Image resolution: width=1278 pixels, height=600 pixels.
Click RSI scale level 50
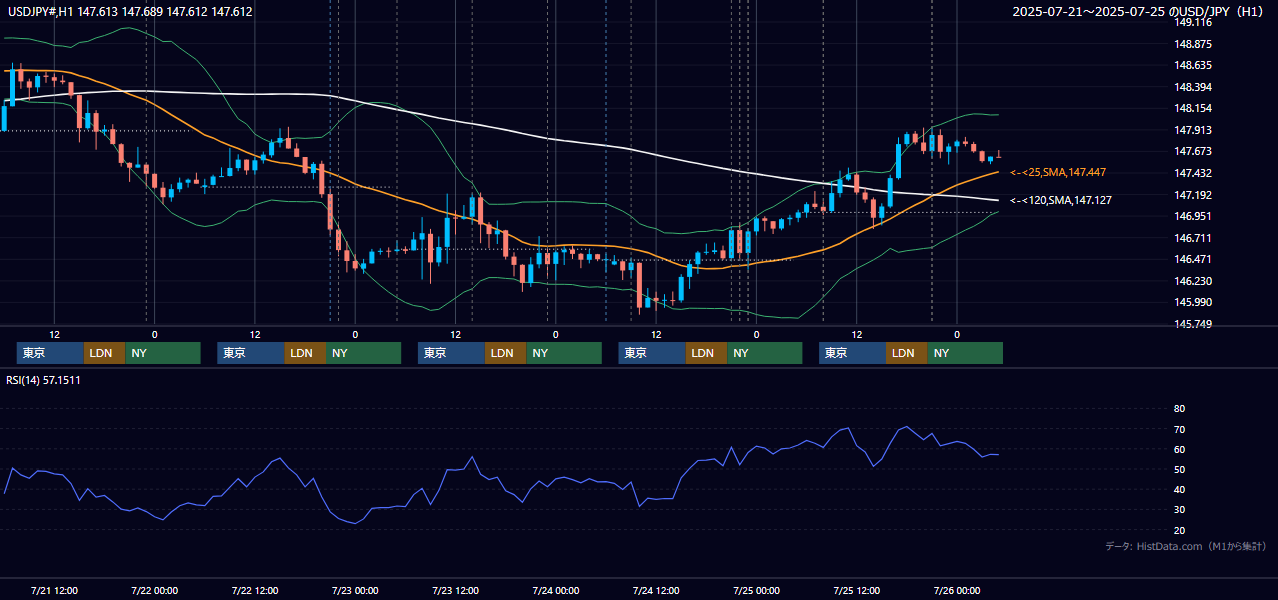point(1179,469)
